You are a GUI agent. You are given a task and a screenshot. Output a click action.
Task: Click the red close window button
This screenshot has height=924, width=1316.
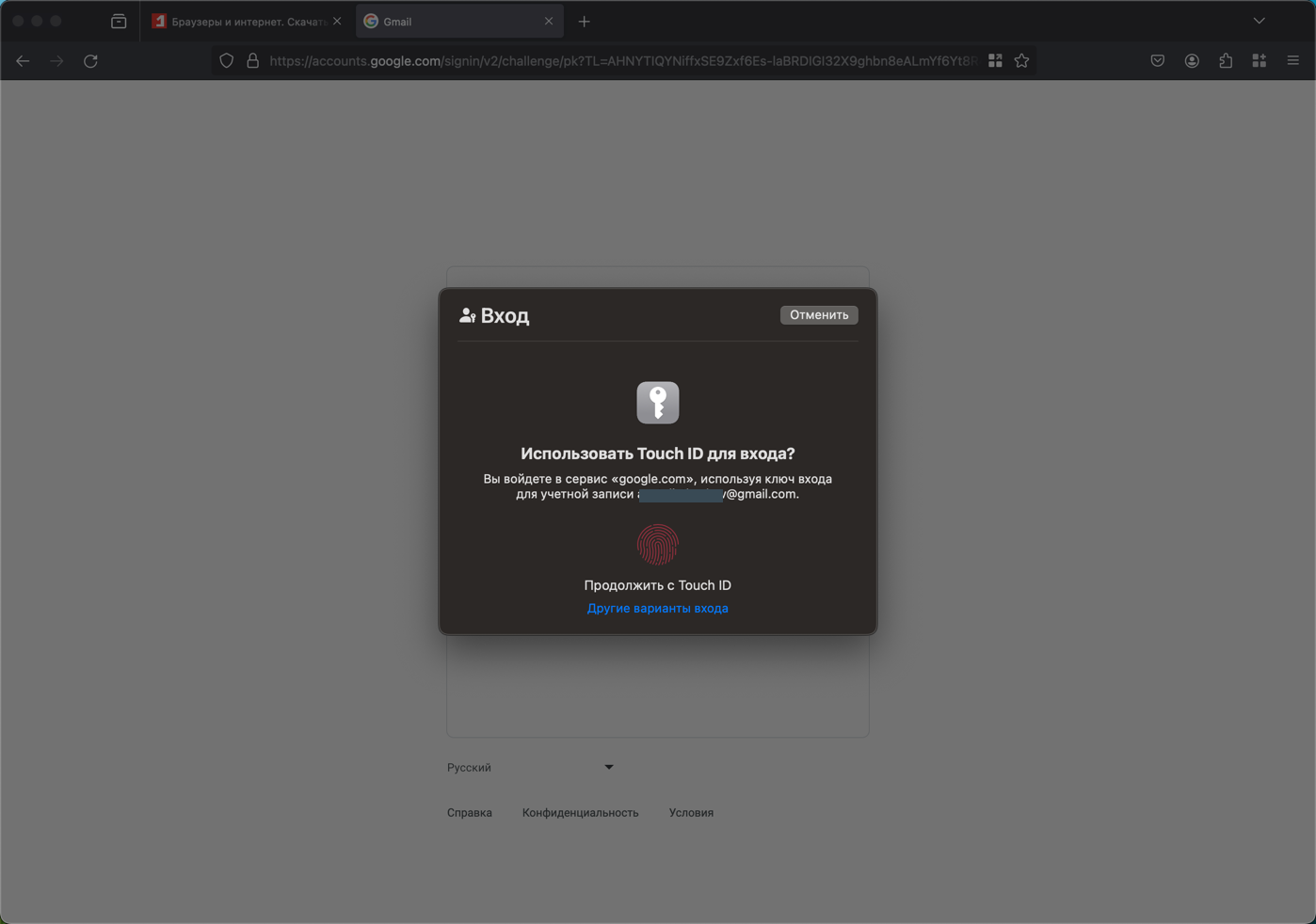click(x=19, y=21)
